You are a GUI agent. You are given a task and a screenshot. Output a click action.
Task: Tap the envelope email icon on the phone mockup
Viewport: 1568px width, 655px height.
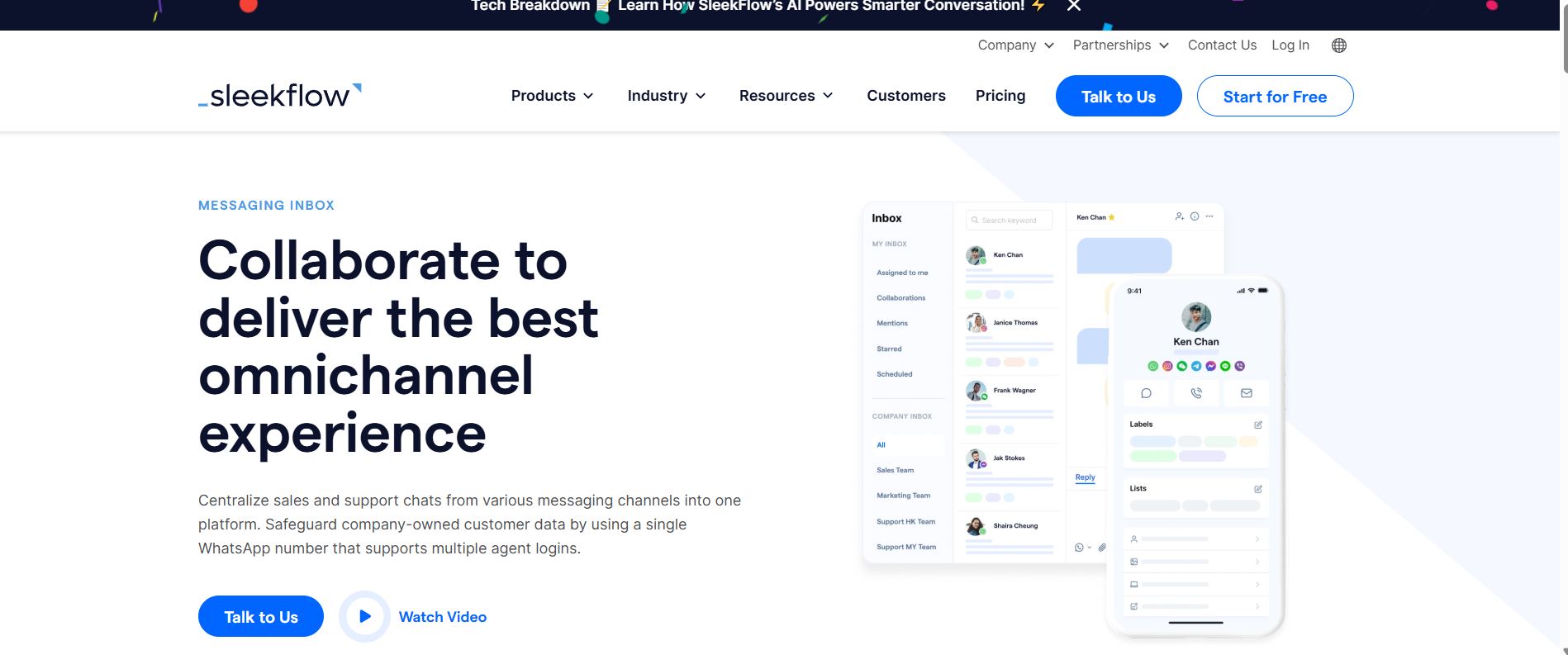coord(1247,393)
